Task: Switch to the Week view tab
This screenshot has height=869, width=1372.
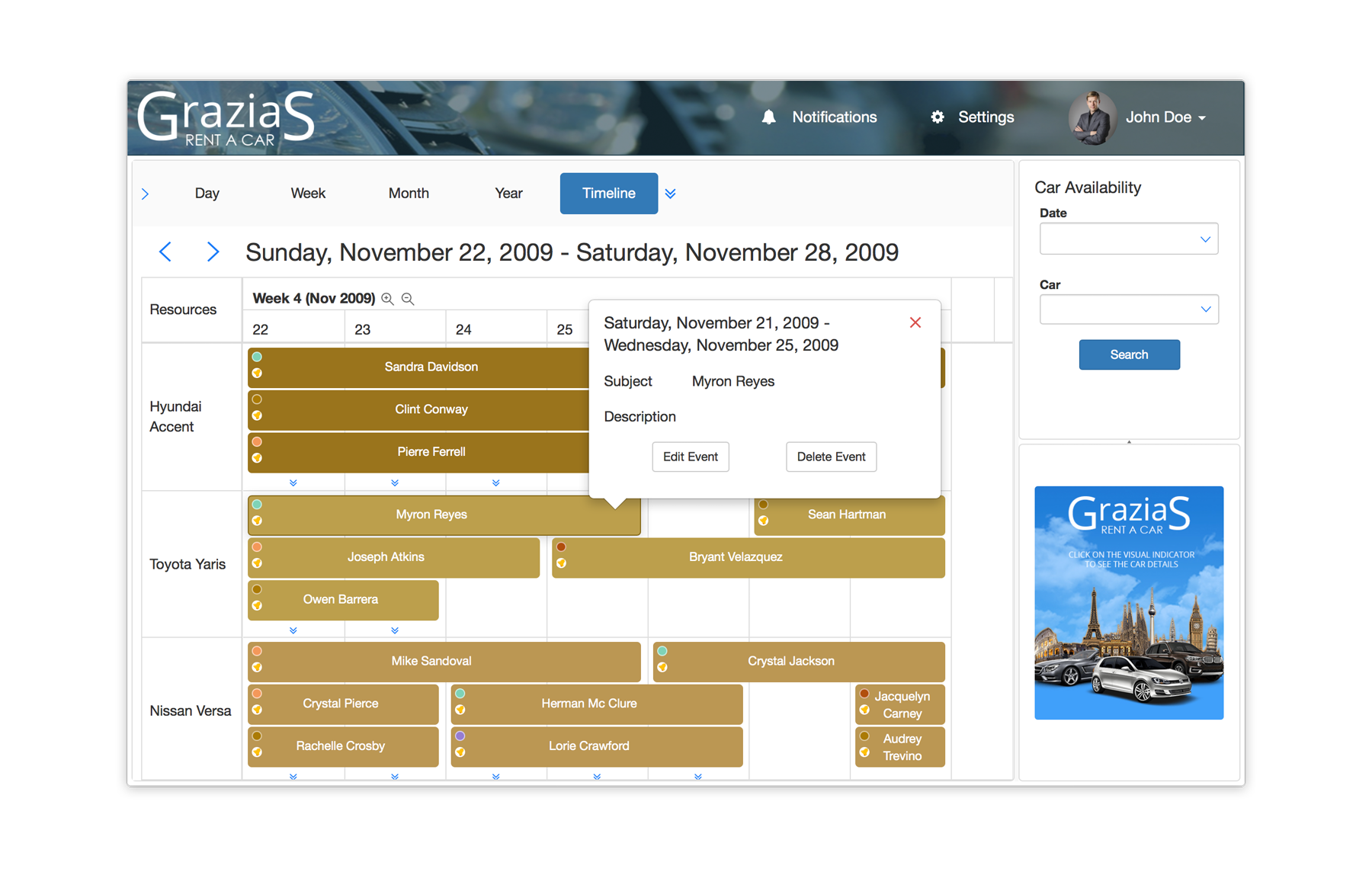Action: pyautogui.click(x=308, y=194)
